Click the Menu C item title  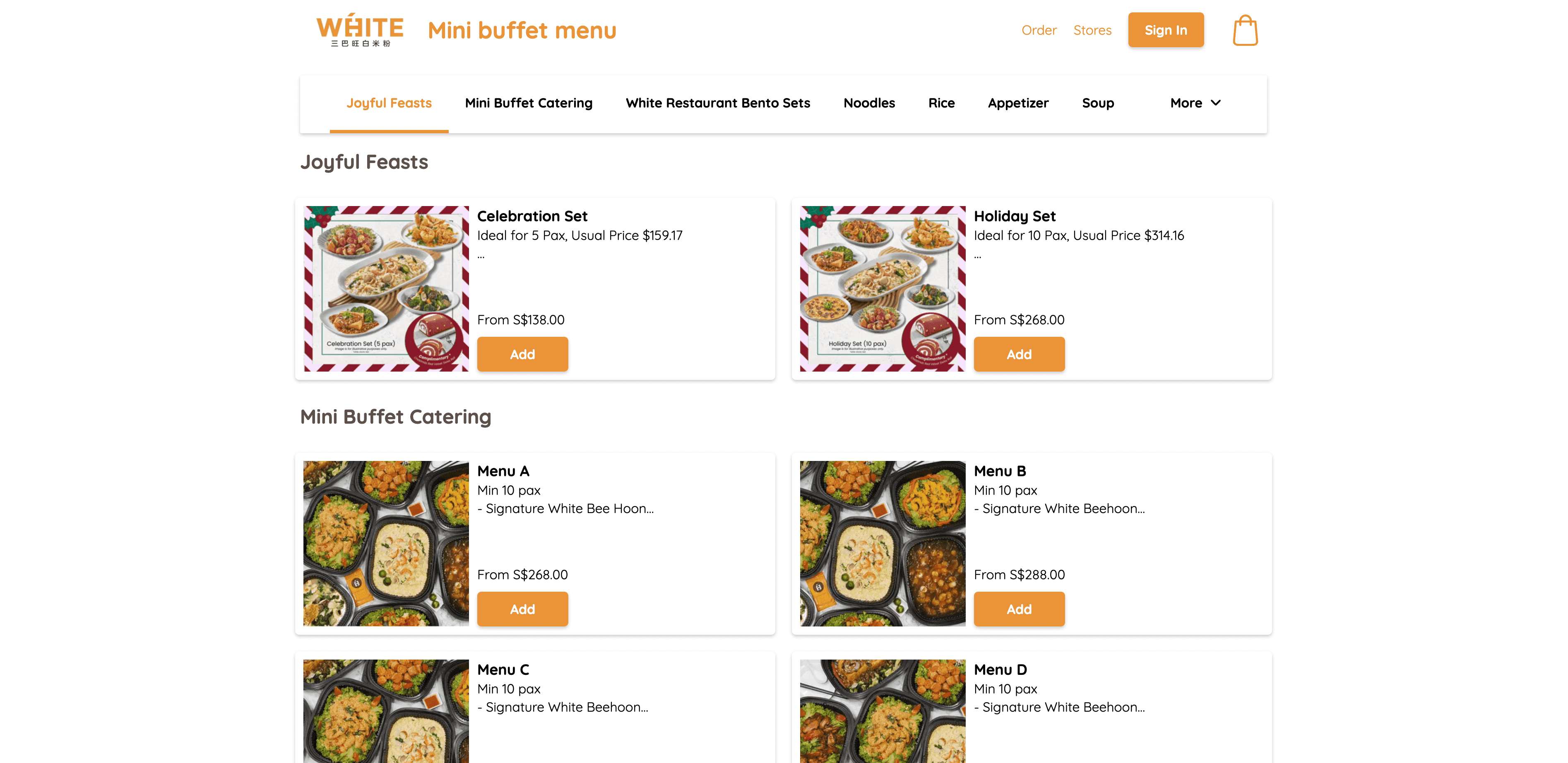coord(503,670)
